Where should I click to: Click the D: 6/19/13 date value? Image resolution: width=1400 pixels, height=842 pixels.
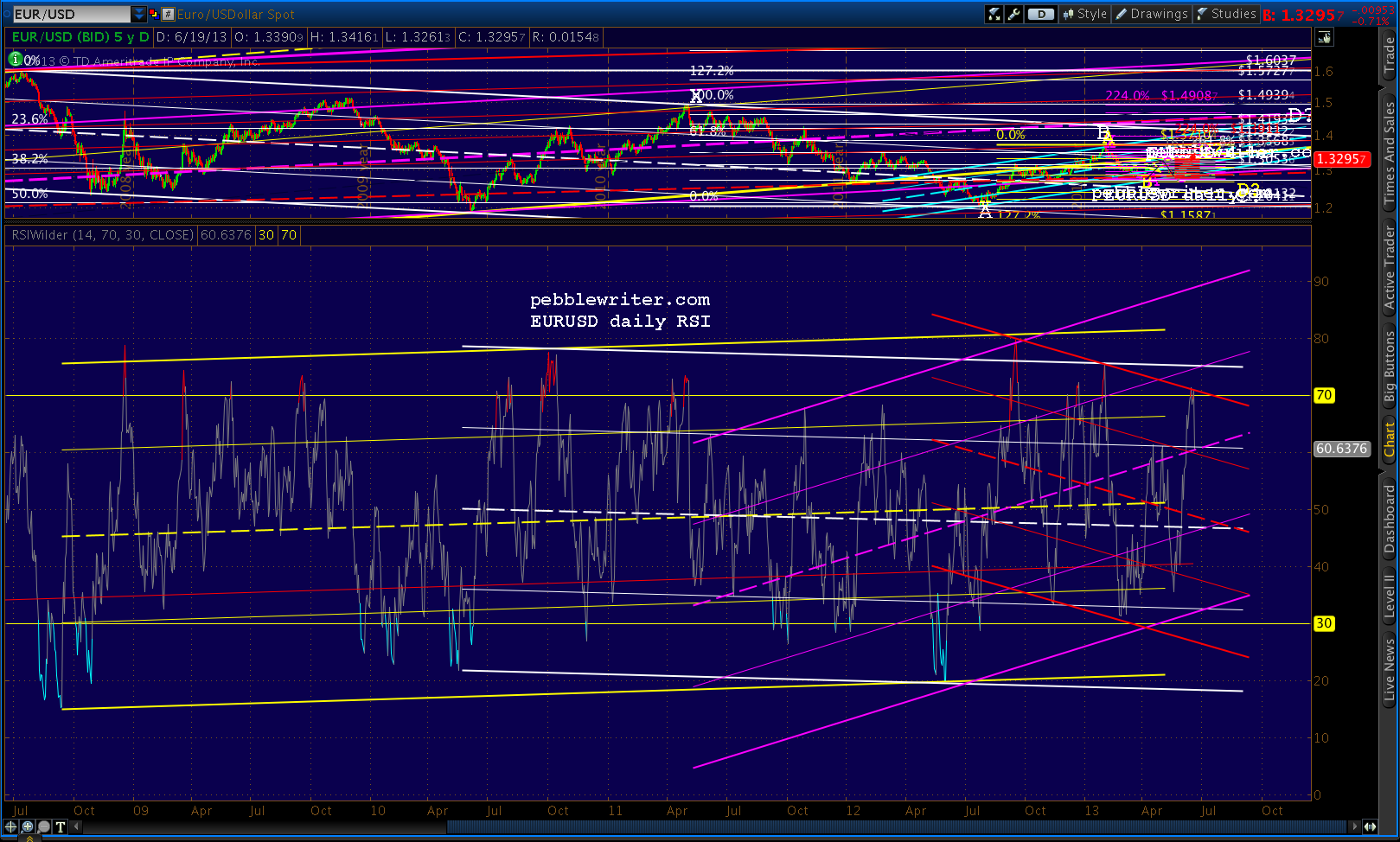[192, 37]
